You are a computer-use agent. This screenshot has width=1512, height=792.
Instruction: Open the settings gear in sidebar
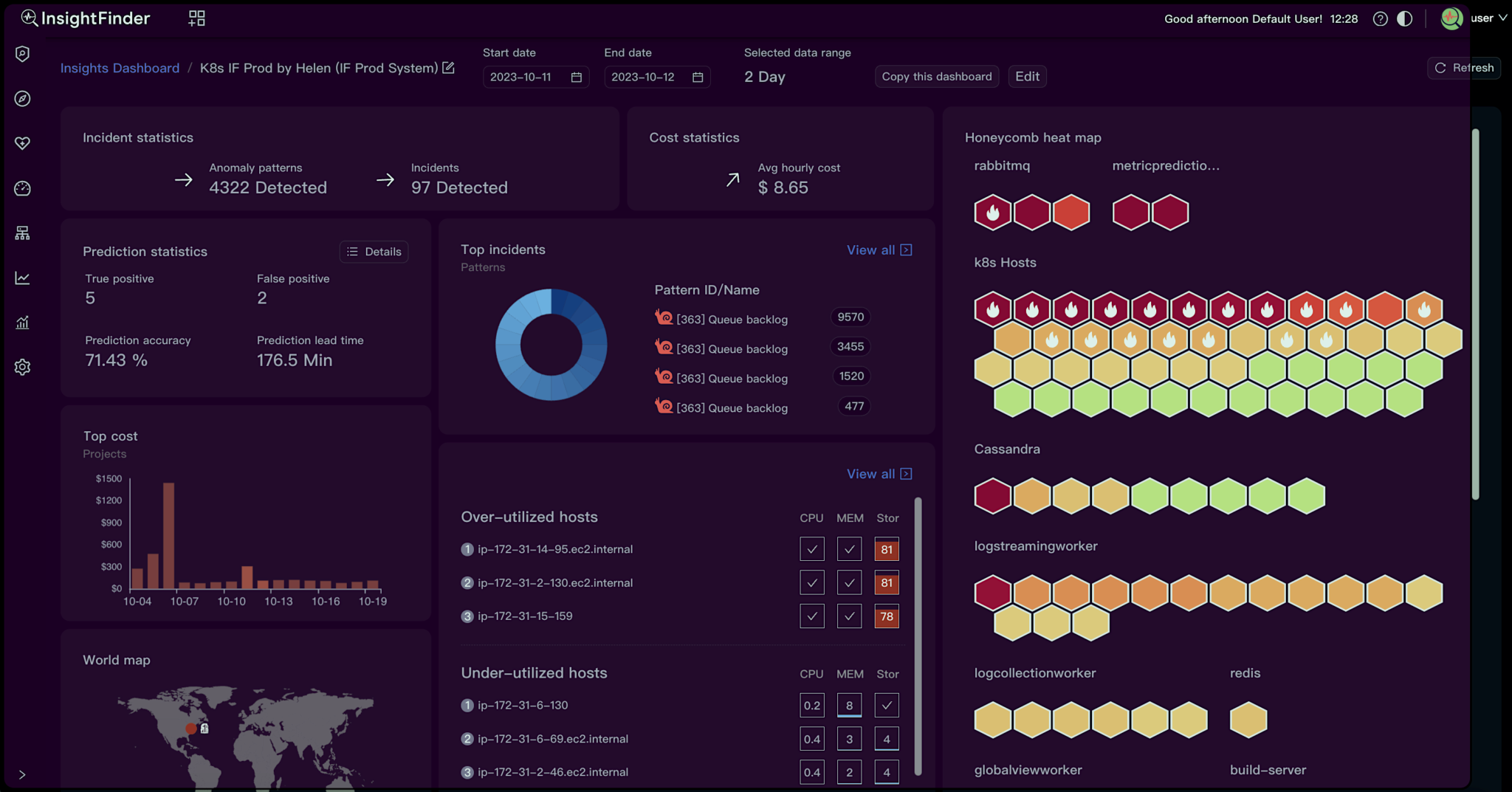[x=23, y=367]
